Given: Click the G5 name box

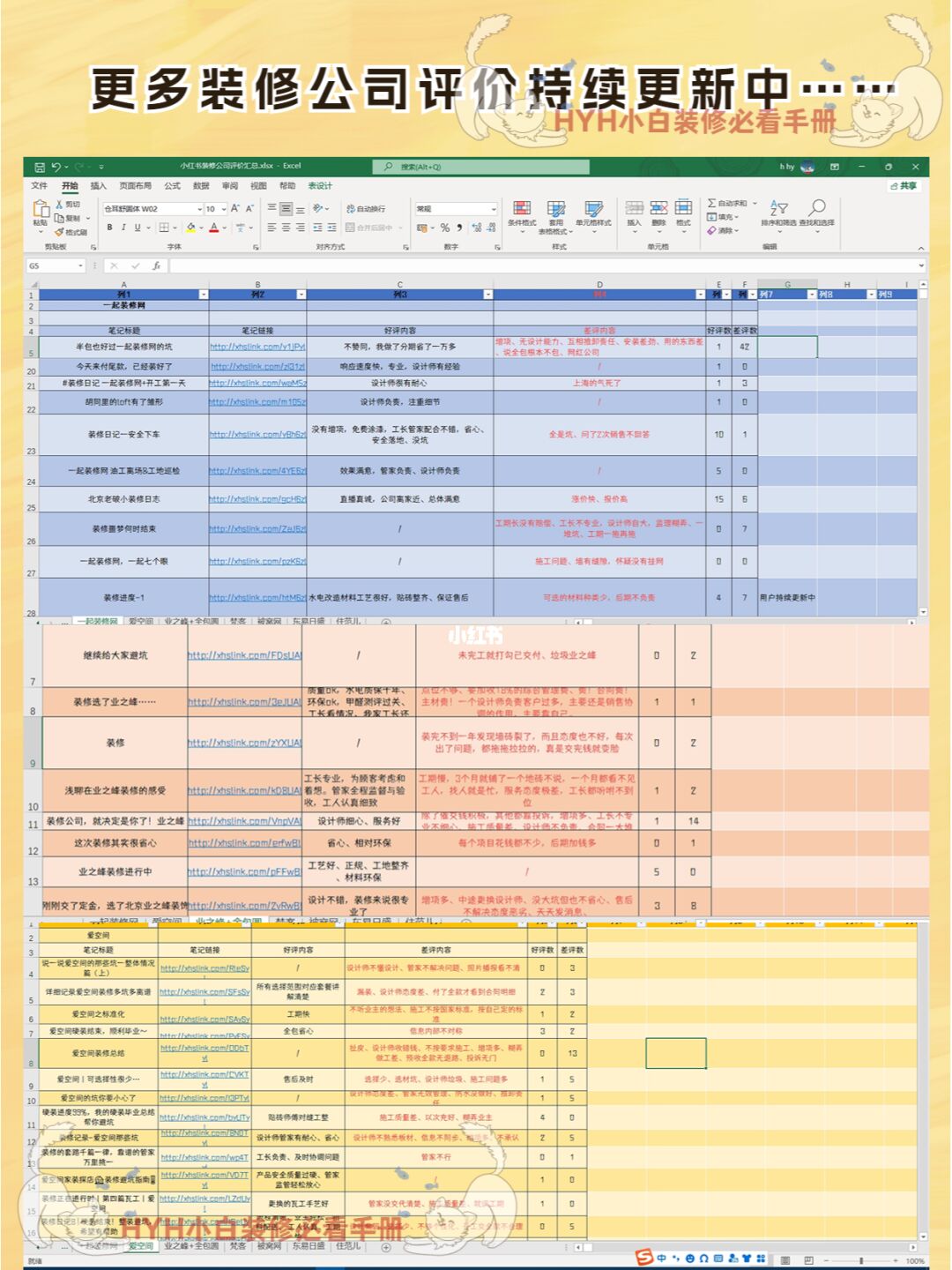Looking at the screenshot, I should (x=55, y=265).
